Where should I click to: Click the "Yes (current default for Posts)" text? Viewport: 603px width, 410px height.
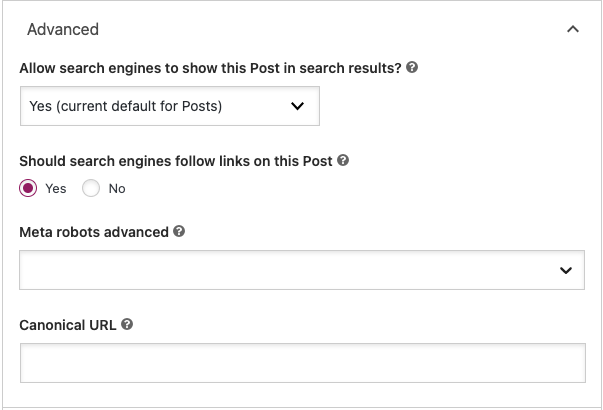[x=126, y=106]
